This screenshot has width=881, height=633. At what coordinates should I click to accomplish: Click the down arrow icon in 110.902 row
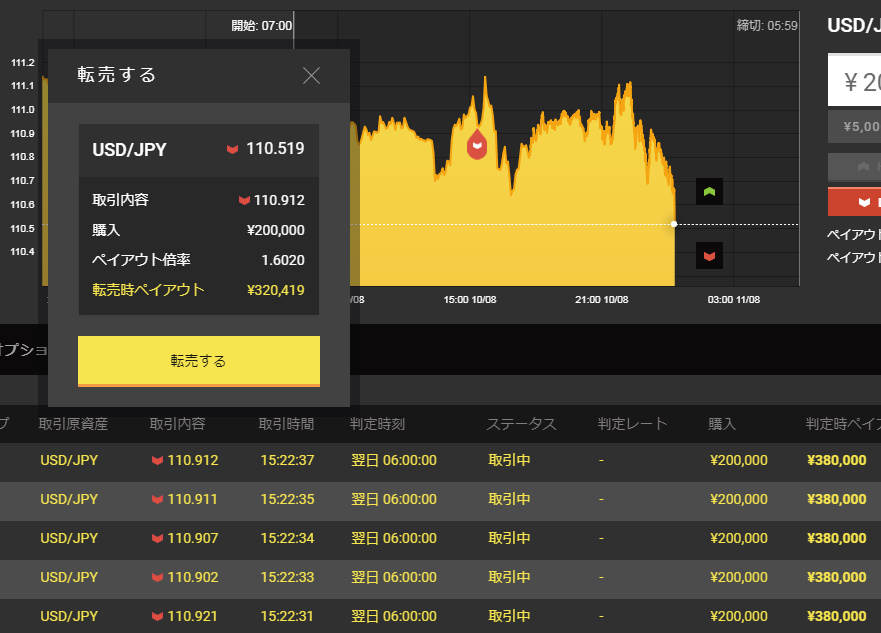point(157,577)
